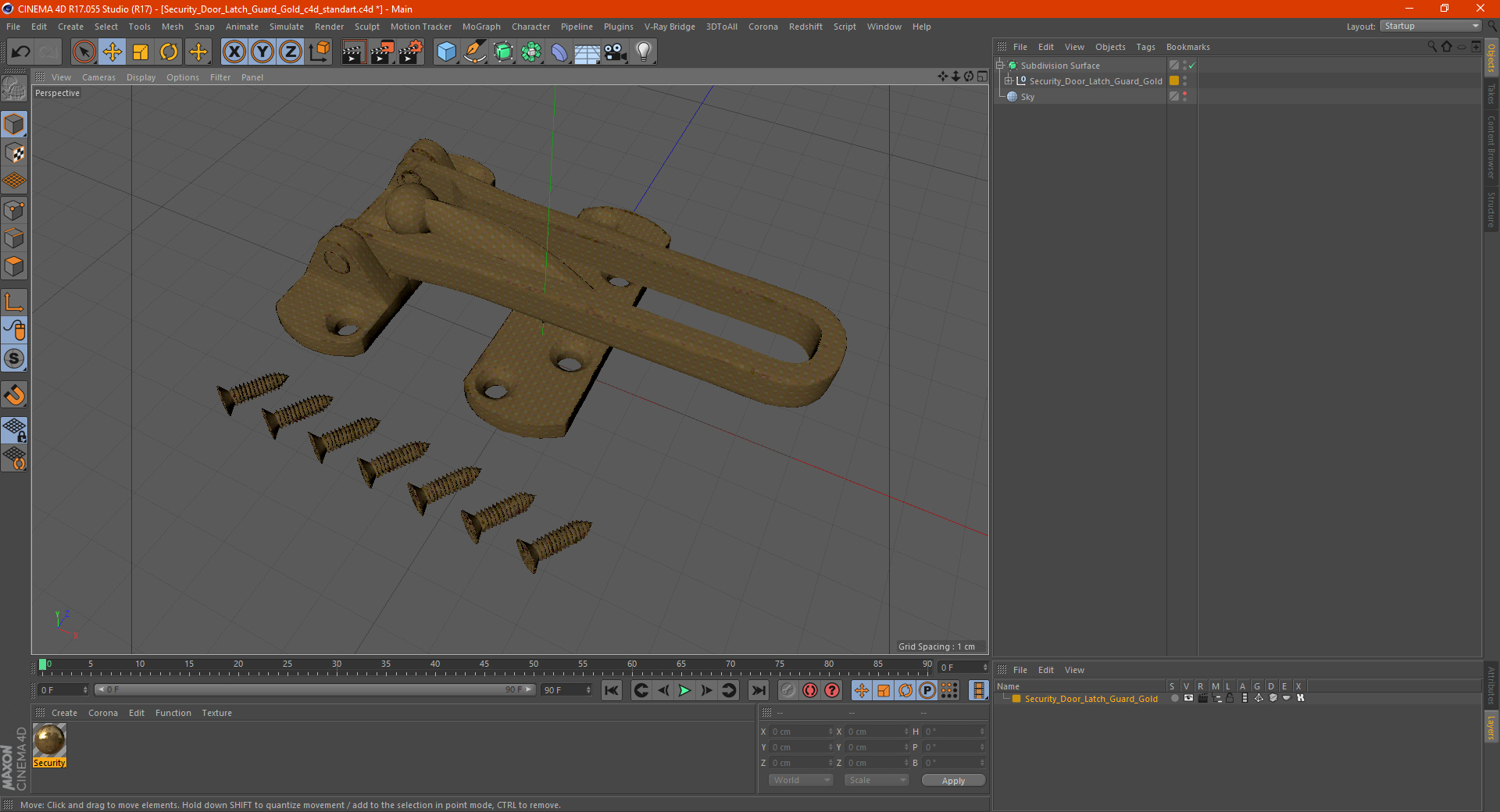Viewport: 1500px width, 812px height.
Task: Add a Cube primitive object
Action: point(446,52)
